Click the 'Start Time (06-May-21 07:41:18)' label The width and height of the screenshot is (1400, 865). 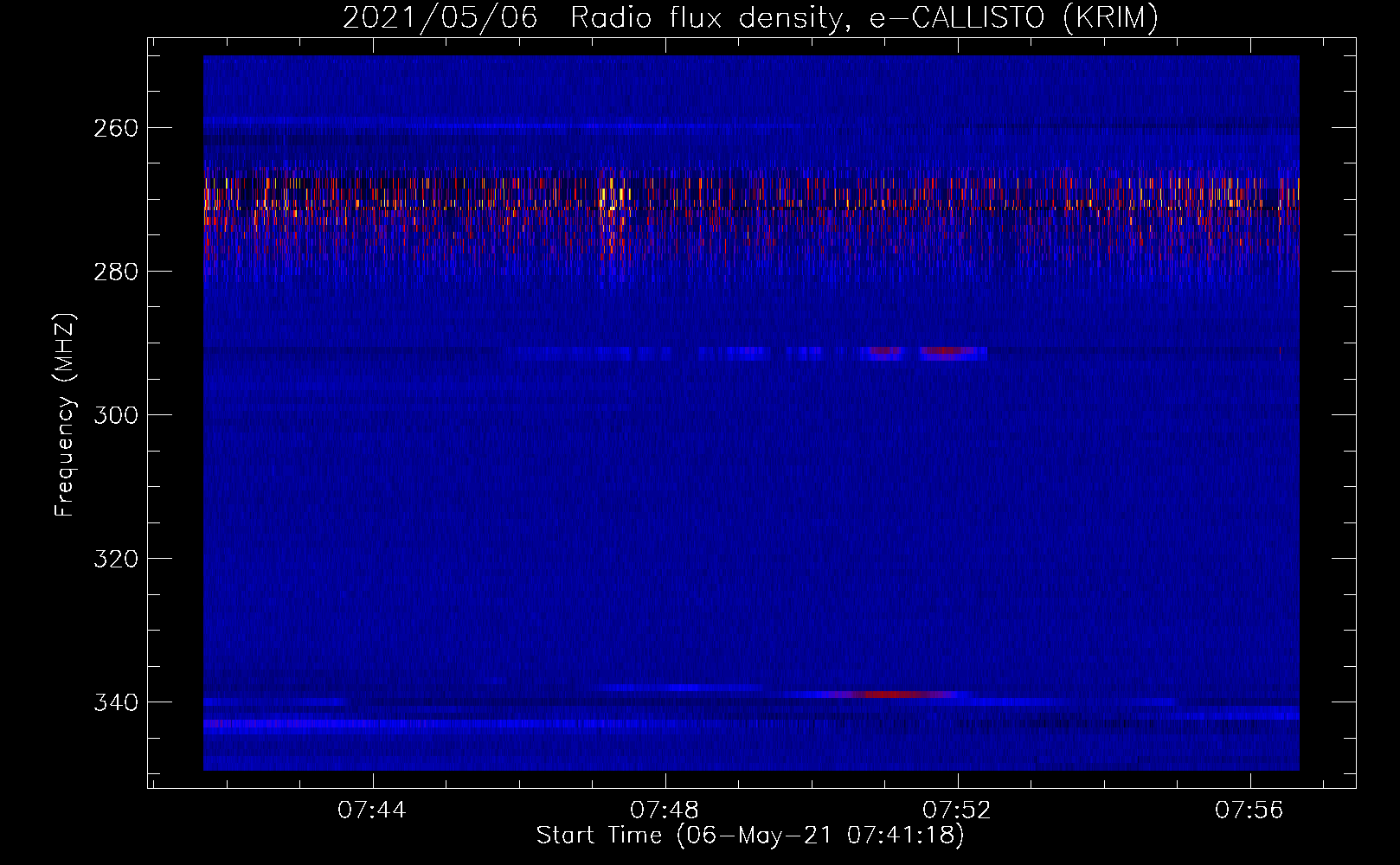point(750,836)
